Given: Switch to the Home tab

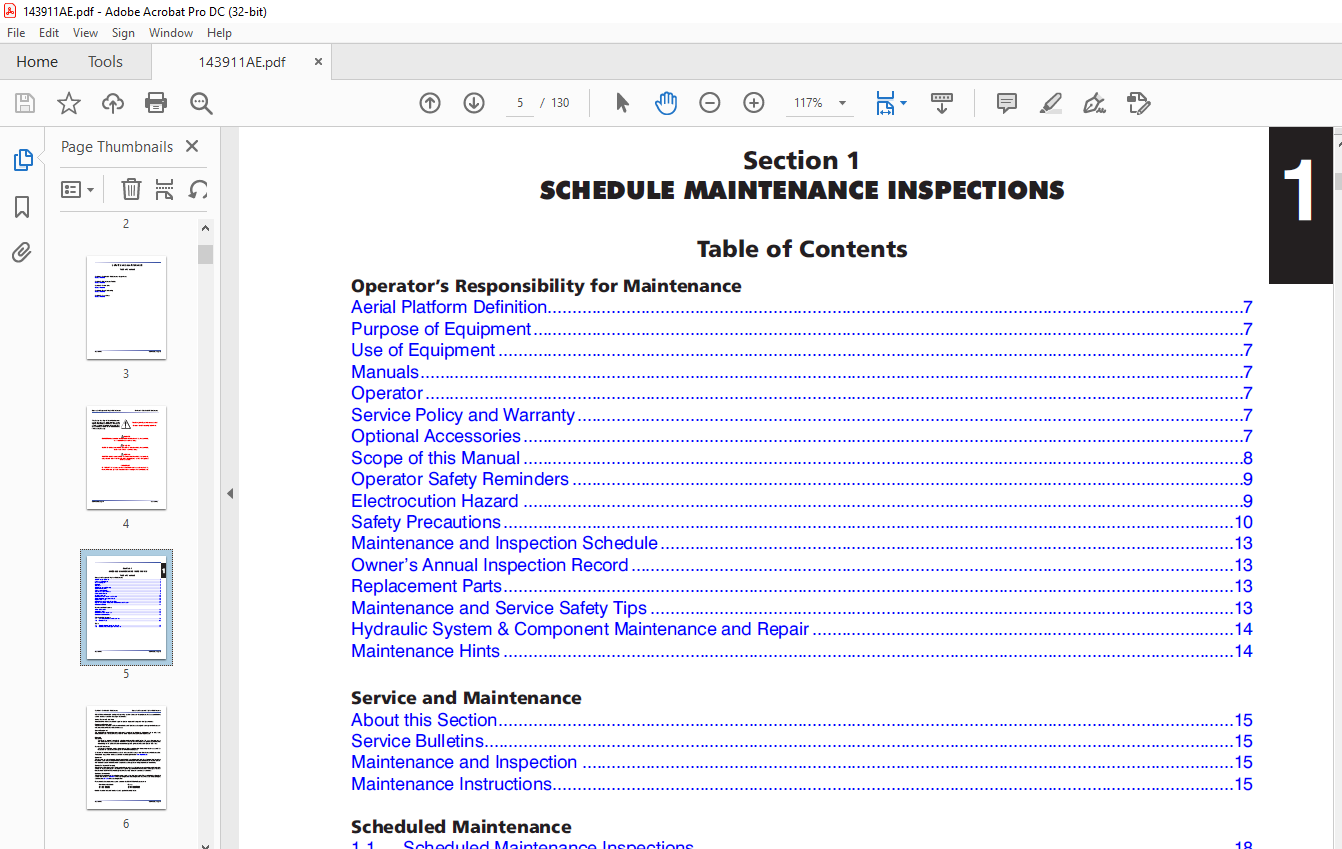Looking at the screenshot, I should (x=37, y=62).
